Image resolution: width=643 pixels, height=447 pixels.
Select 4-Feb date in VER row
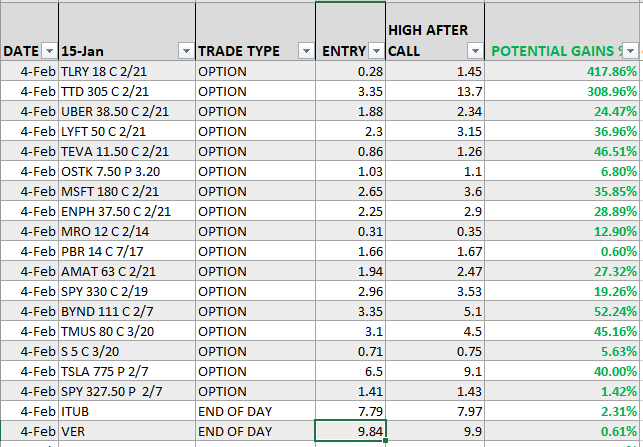click(x=30, y=431)
